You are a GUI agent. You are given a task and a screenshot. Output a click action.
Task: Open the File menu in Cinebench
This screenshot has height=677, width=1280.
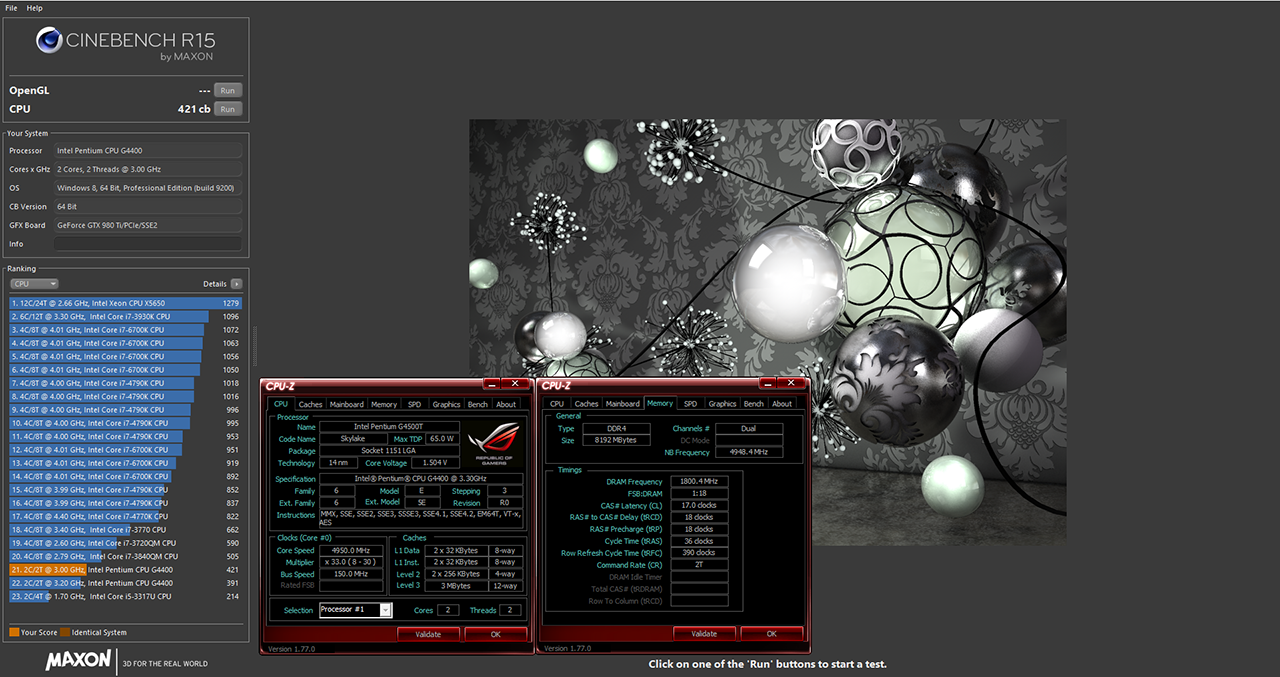pyautogui.click(x=11, y=8)
